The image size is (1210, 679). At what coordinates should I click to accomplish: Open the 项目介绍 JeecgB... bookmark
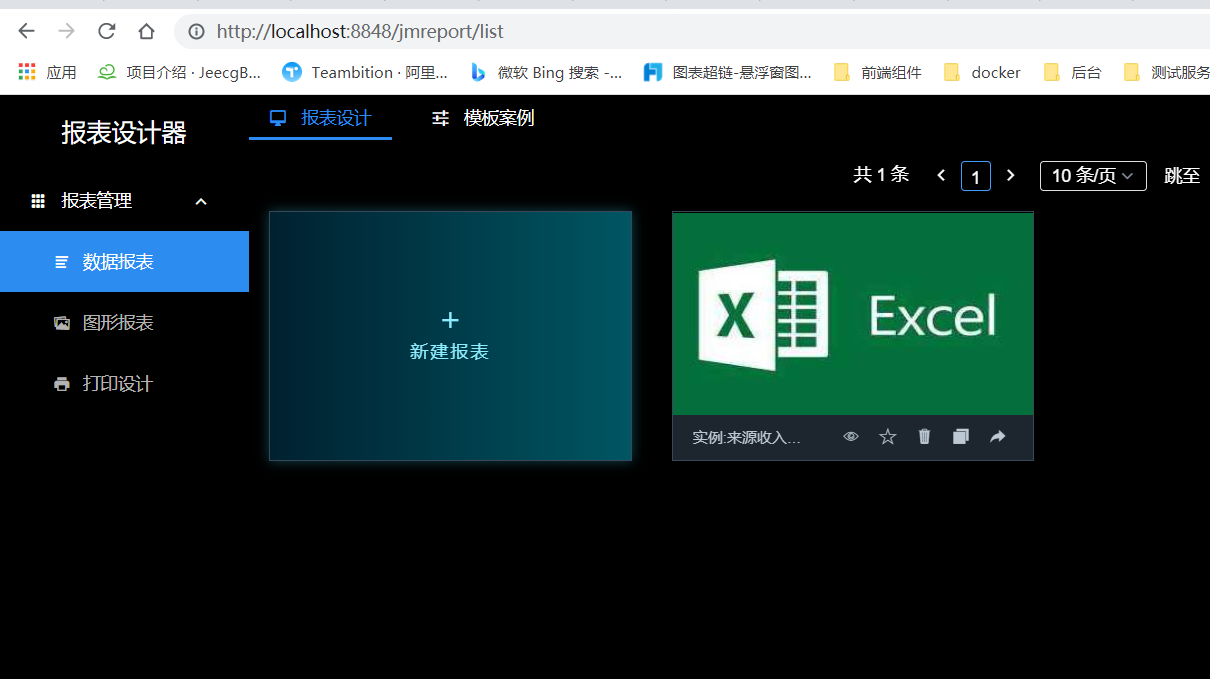(179, 72)
